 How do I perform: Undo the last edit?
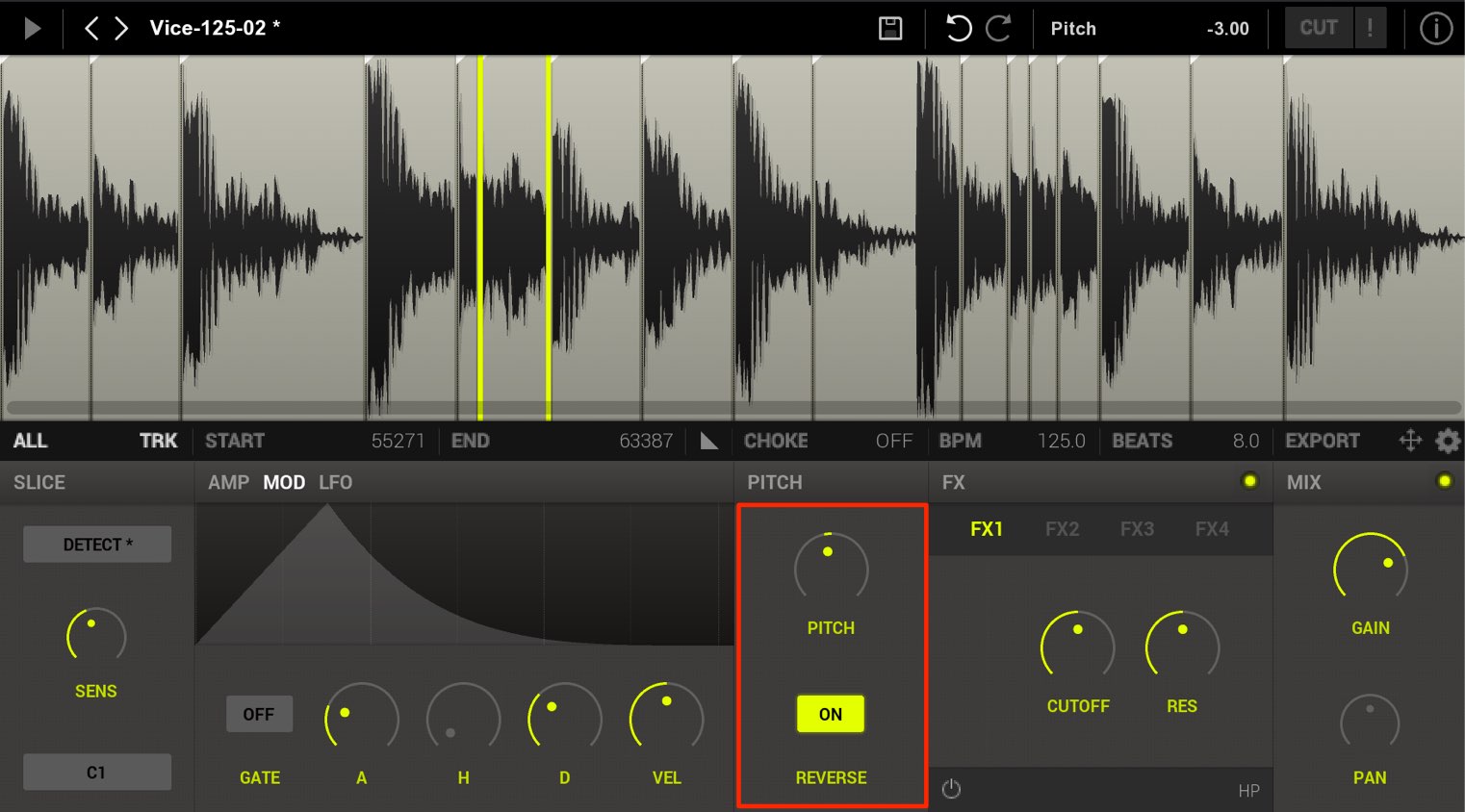pyautogui.click(x=958, y=28)
